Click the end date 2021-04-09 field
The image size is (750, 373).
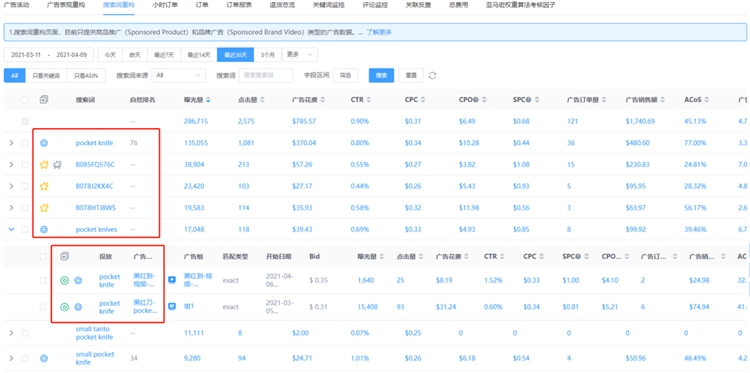72,55
